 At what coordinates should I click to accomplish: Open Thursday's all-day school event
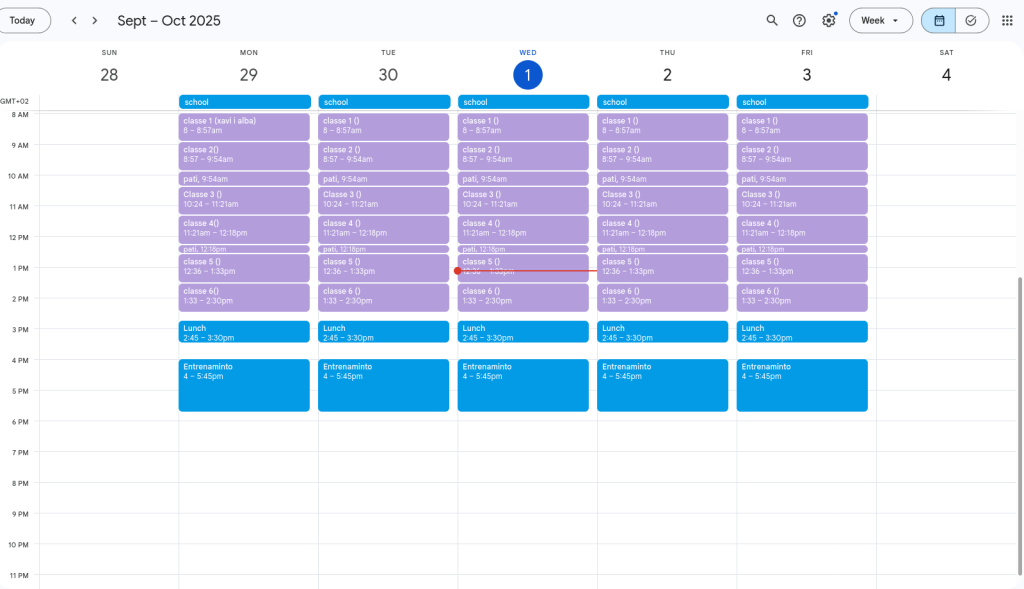pos(662,102)
